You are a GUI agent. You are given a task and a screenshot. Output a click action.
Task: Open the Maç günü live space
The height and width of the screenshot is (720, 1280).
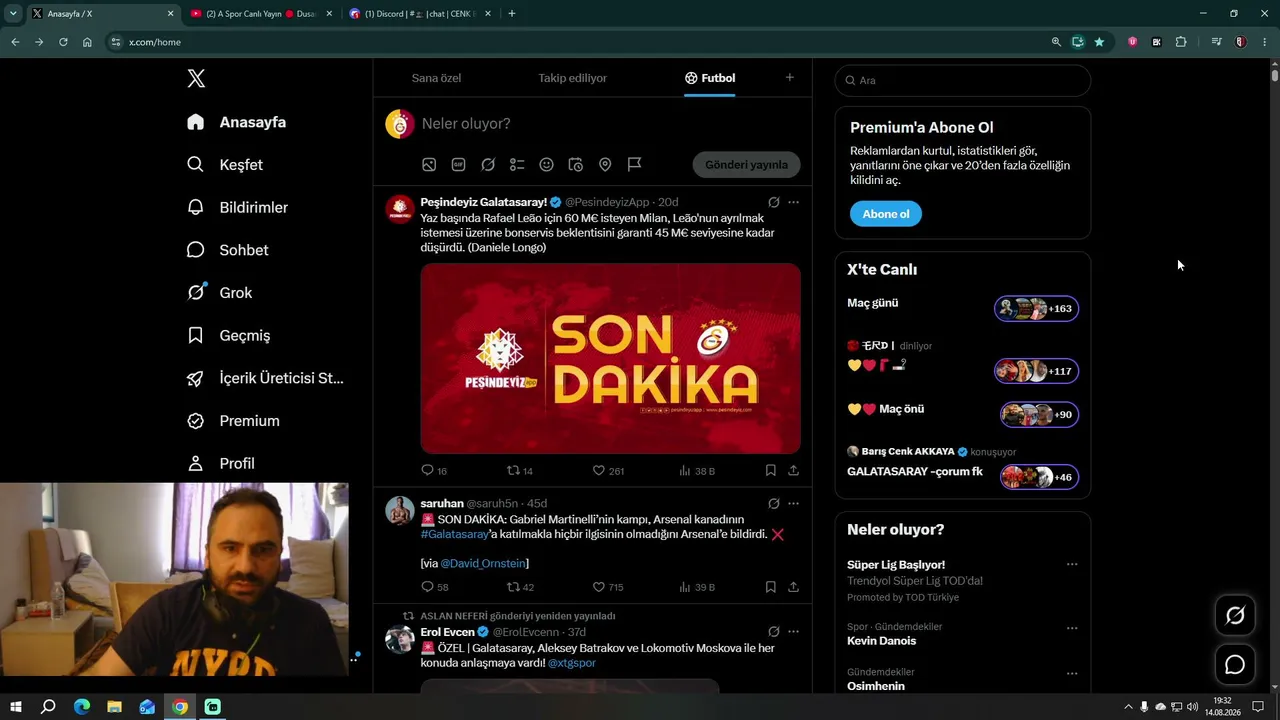point(1036,309)
